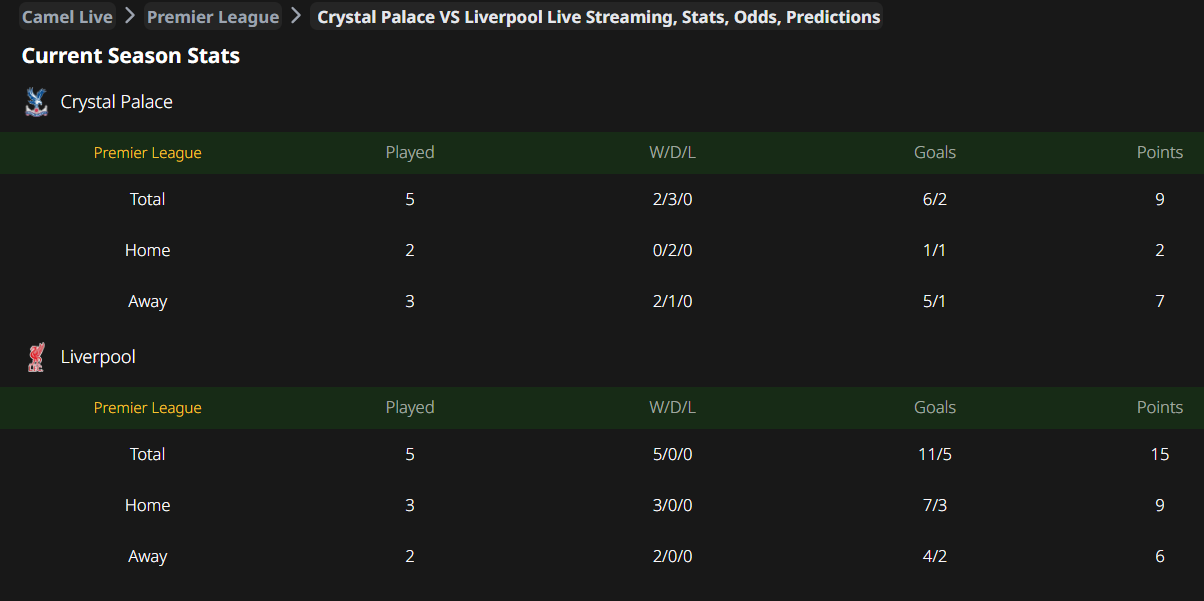Click Premier League header in Liverpool table
Image resolution: width=1204 pixels, height=601 pixels.
tap(148, 408)
